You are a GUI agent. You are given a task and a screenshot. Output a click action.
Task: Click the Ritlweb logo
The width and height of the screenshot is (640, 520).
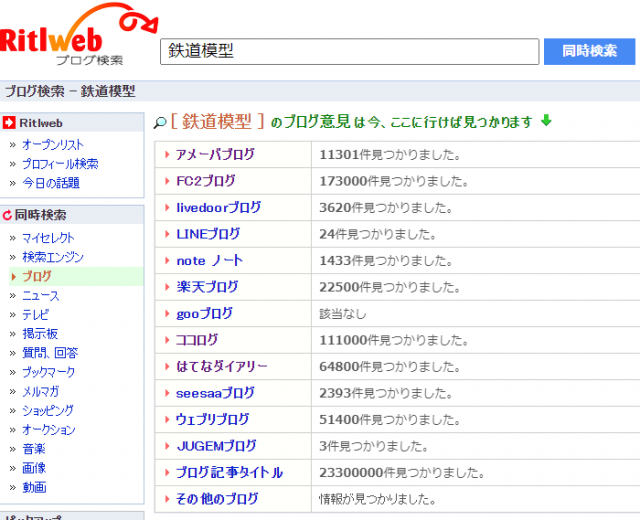[x=78, y=33]
